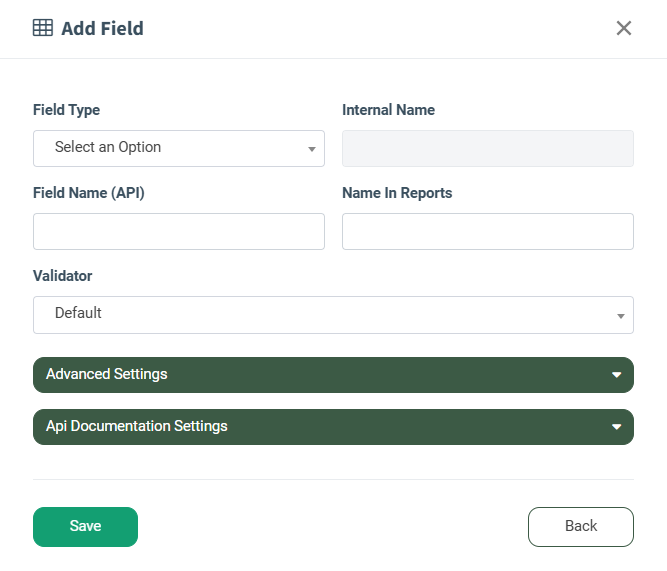This screenshot has width=667, height=571.
Task: Click into the Name In Reports input
Action: 487,231
